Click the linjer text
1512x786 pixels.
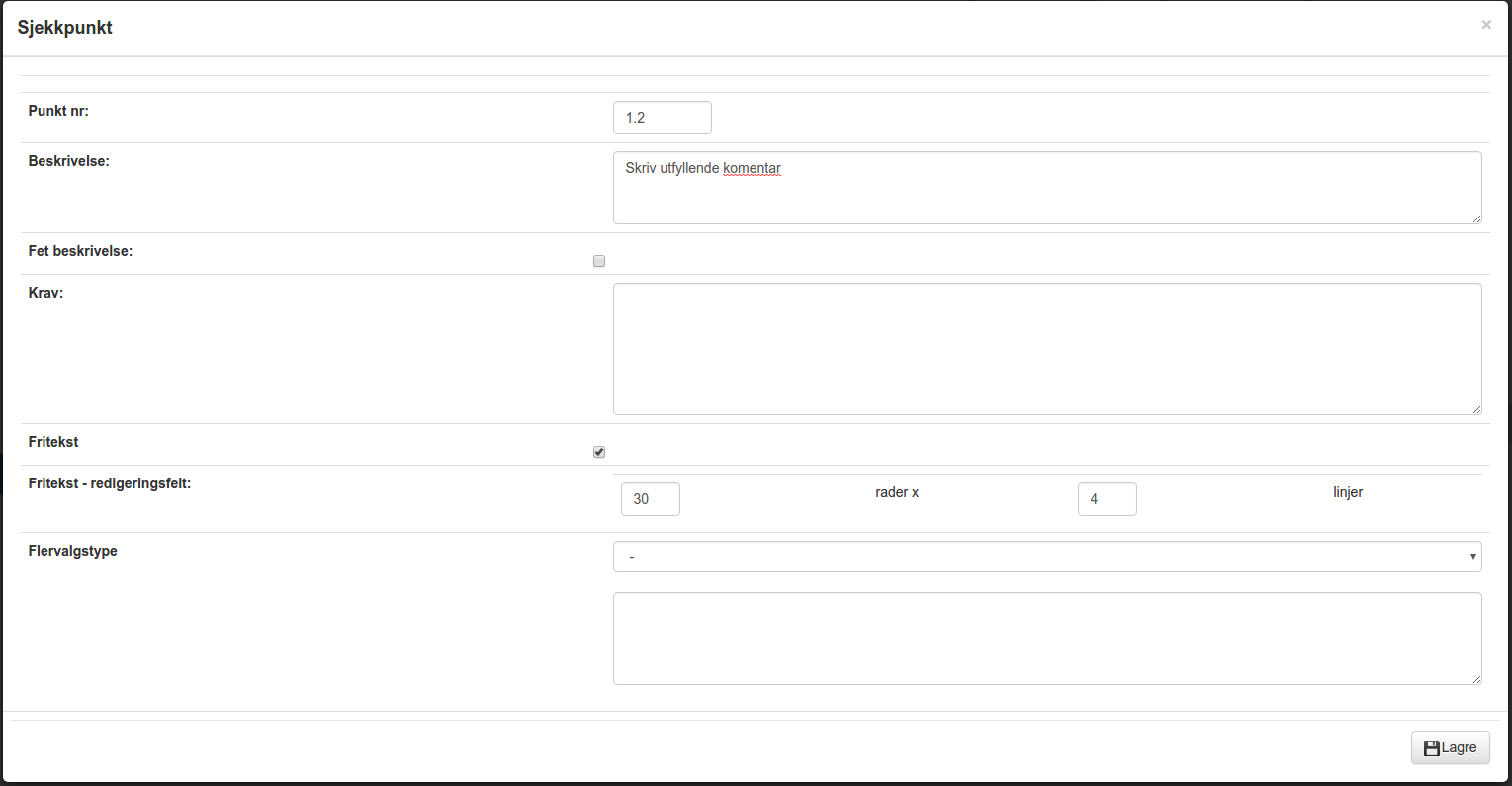[x=1348, y=492]
